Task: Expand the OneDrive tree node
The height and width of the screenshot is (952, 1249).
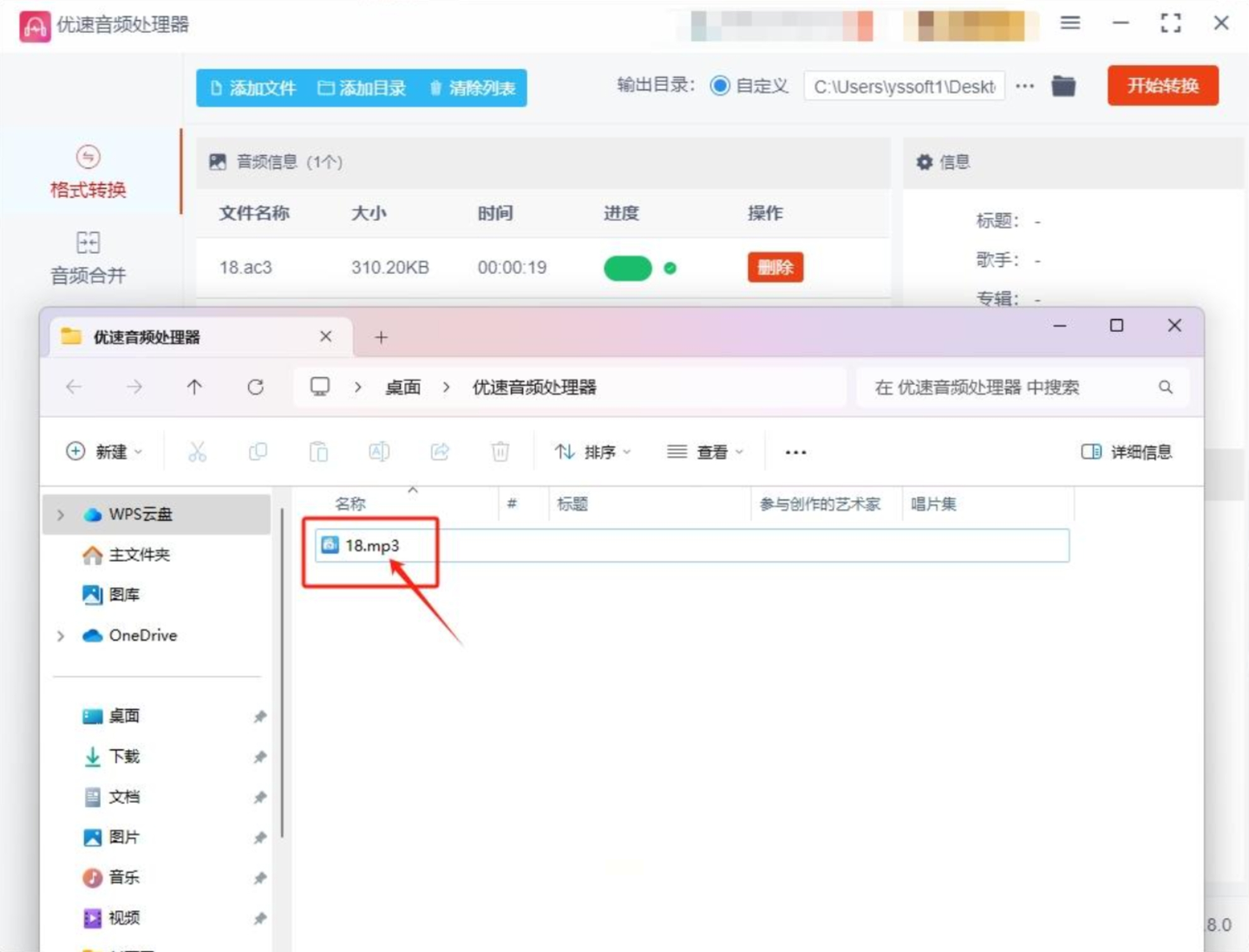Action: pos(60,636)
